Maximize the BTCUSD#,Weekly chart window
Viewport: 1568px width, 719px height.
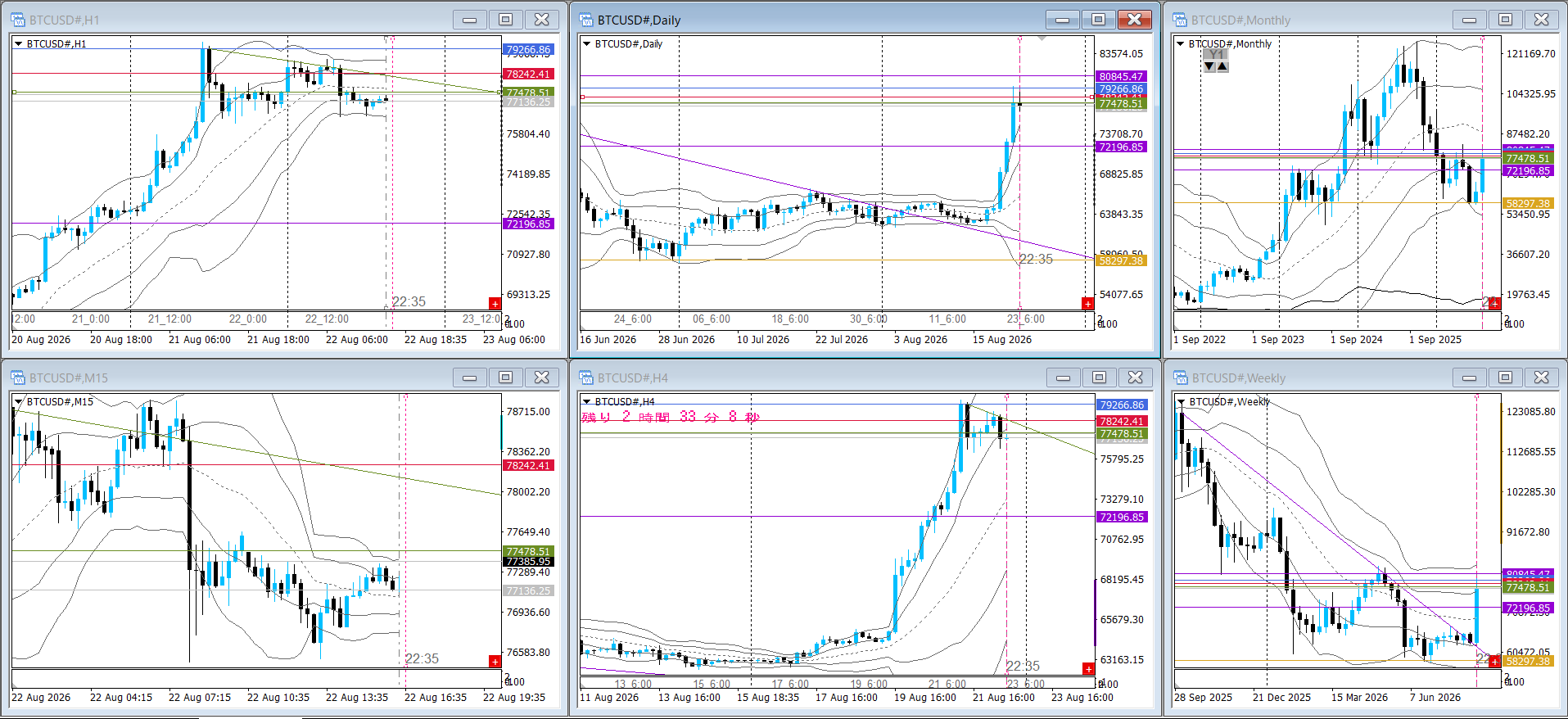coord(1506,378)
